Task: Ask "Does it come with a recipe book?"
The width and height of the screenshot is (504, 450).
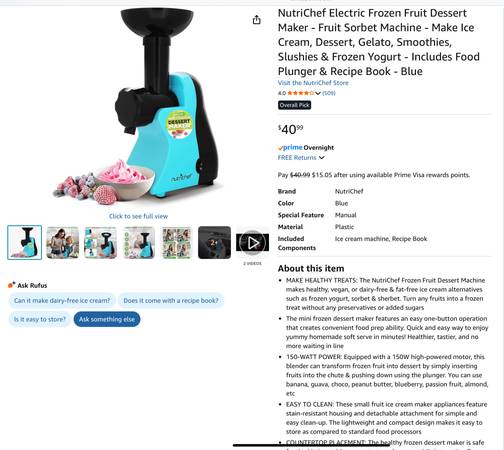Action: coord(171,301)
